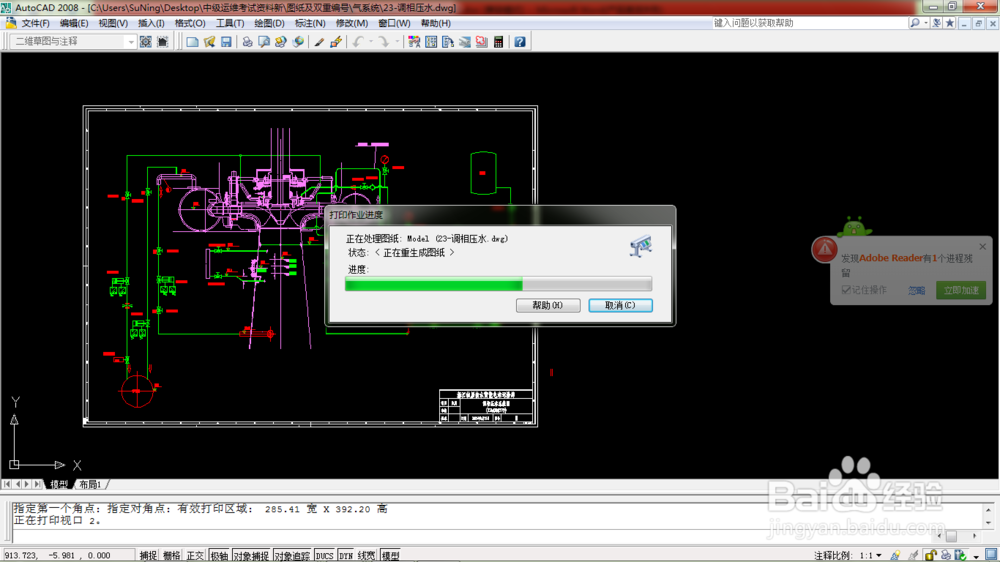
Task: Open the 标注(N) menu
Action: (x=310, y=23)
